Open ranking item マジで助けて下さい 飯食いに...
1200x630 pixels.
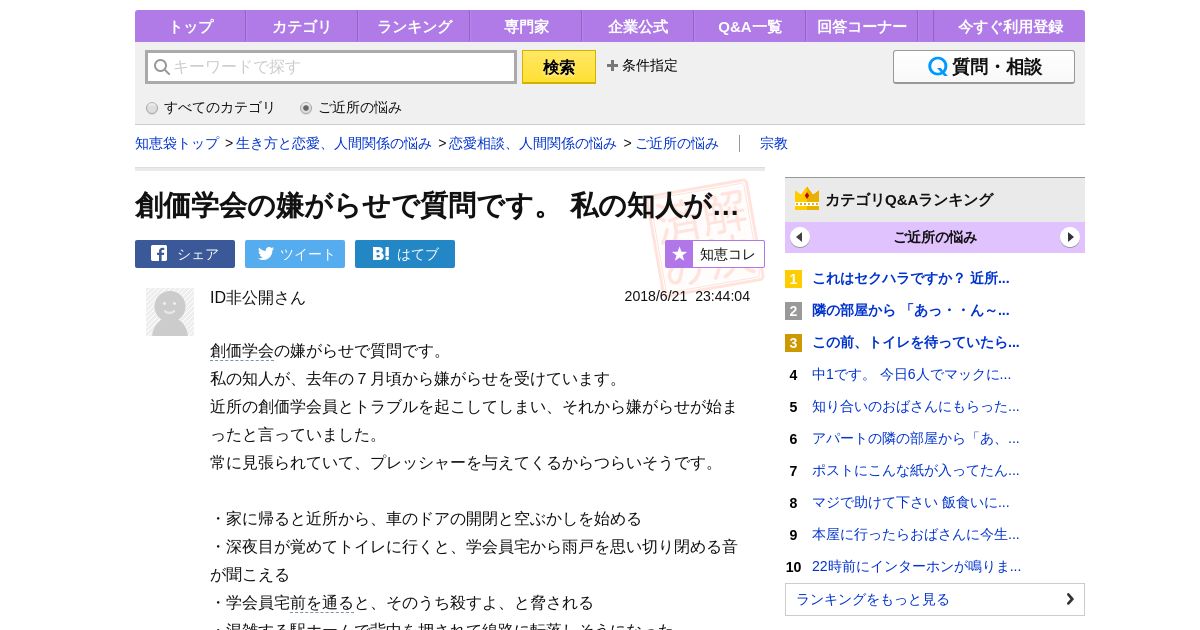[911, 503]
